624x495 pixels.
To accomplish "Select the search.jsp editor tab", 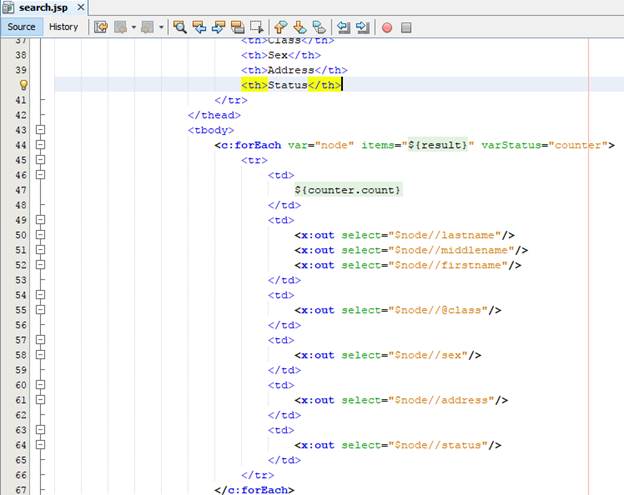I will [43, 7].
